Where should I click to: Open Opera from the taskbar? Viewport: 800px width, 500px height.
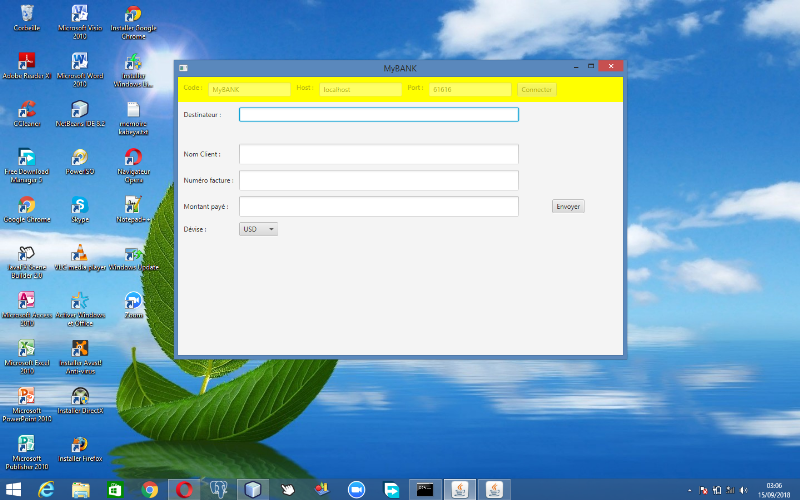184,489
